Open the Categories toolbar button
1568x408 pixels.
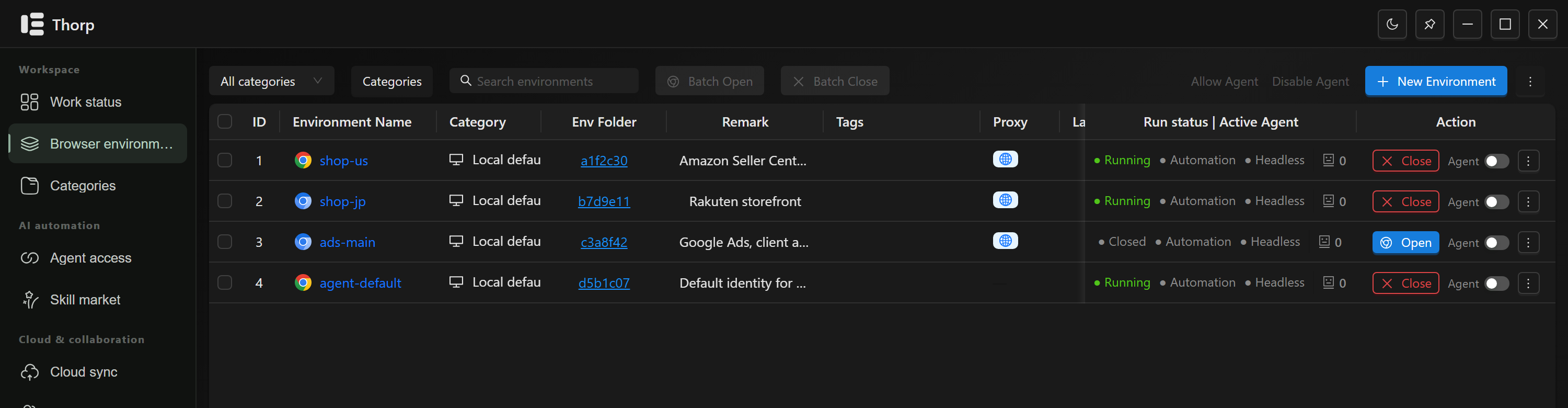392,81
